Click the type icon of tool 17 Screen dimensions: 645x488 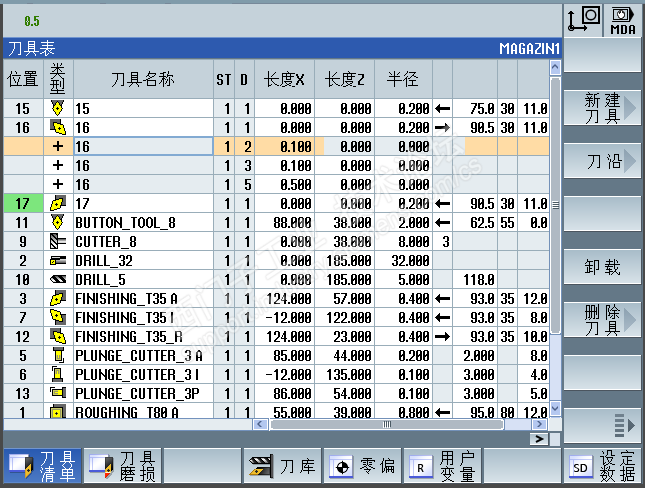pos(58,203)
